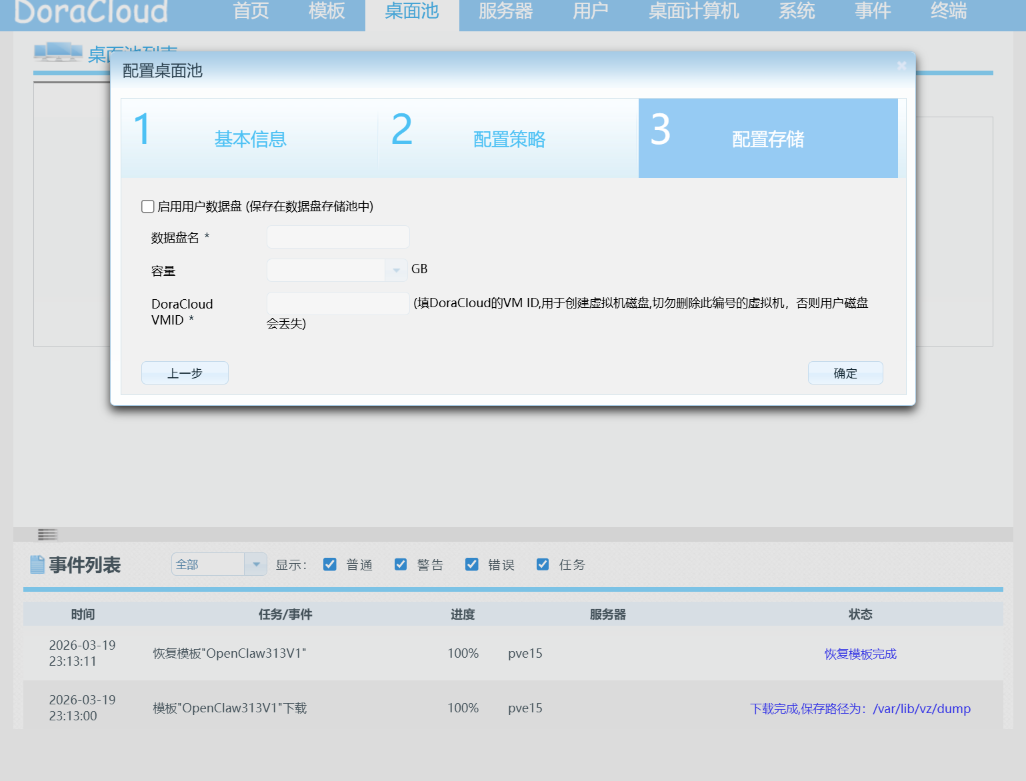Open the 终端 navigation tab
This screenshot has height=781, width=1026.
click(x=949, y=12)
